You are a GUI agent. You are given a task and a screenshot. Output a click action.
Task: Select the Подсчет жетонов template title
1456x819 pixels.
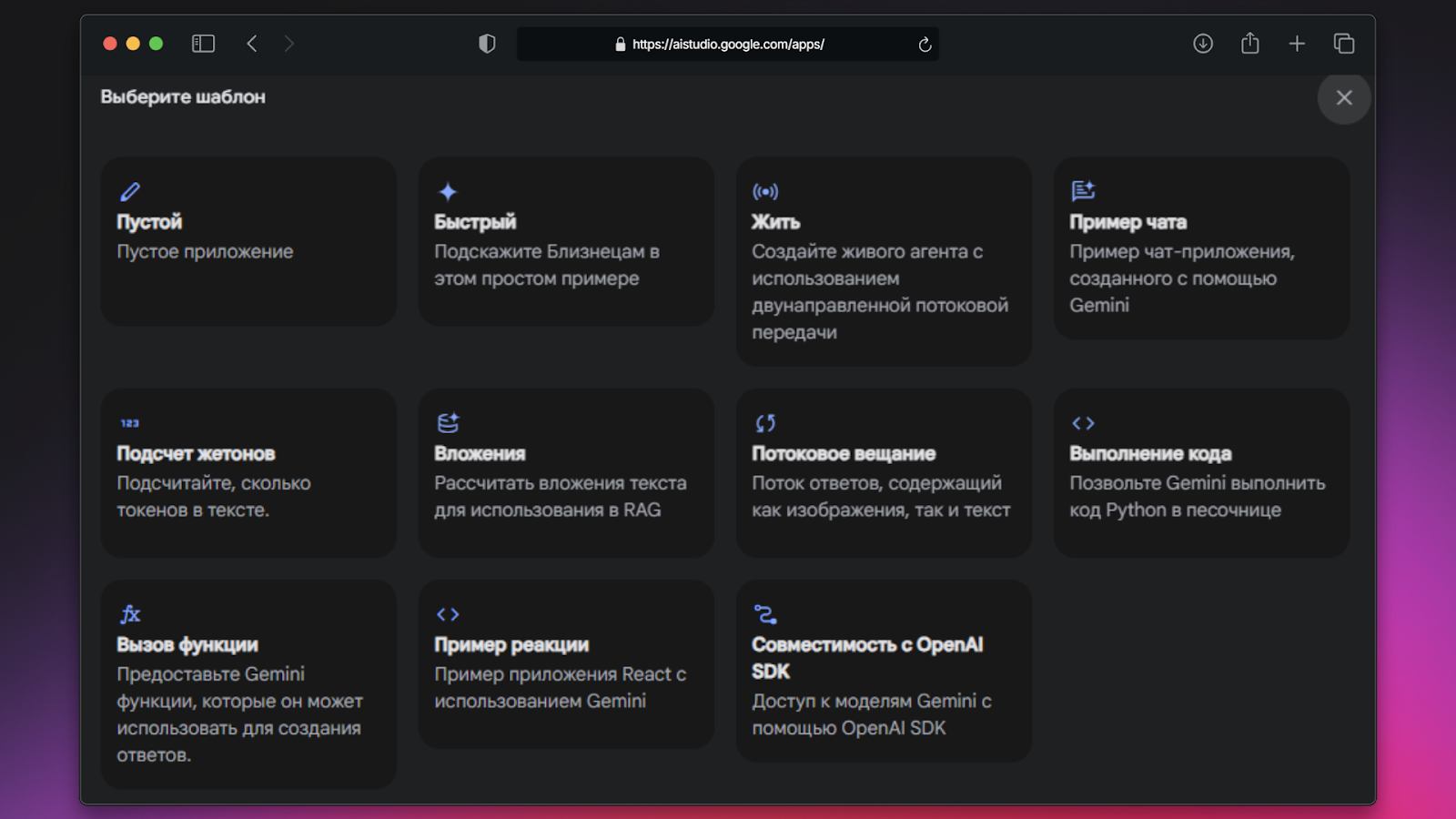coord(196,453)
